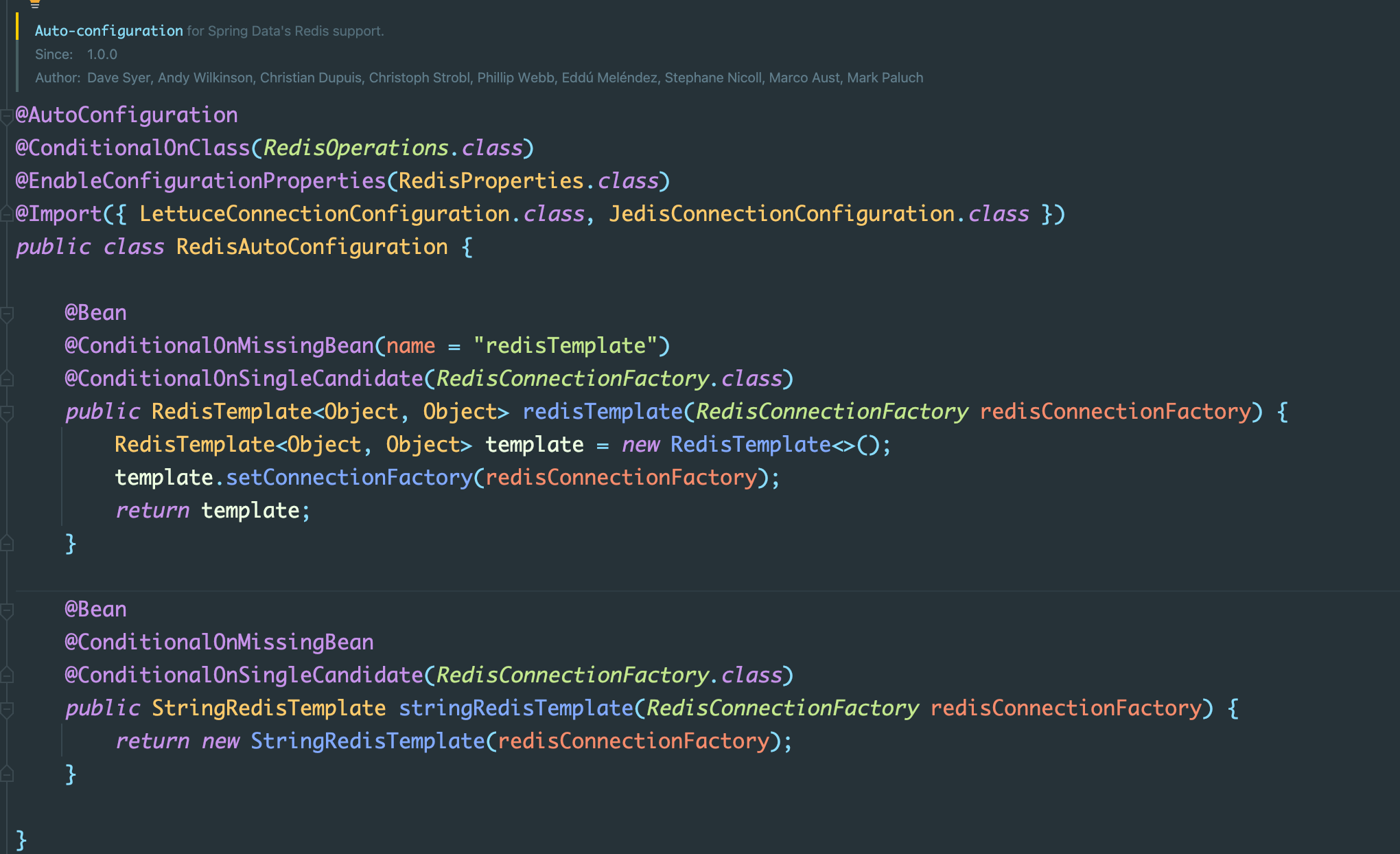
Task: Collapse fold marker at second @Bean above stringRedisTemplate
Action: point(7,610)
